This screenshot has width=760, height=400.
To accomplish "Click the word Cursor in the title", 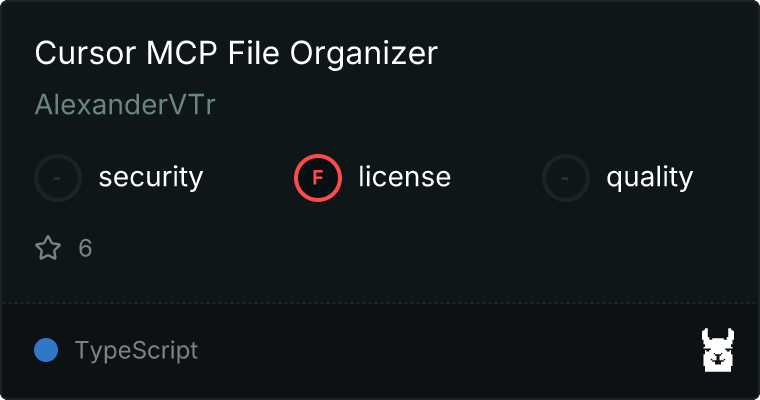I will (x=85, y=53).
